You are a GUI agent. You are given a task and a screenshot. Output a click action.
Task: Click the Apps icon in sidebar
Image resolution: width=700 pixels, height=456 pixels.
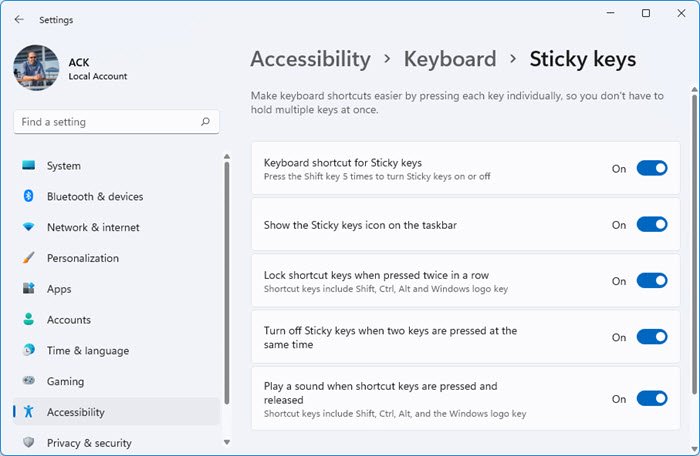pyautogui.click(x=28, y=289)
